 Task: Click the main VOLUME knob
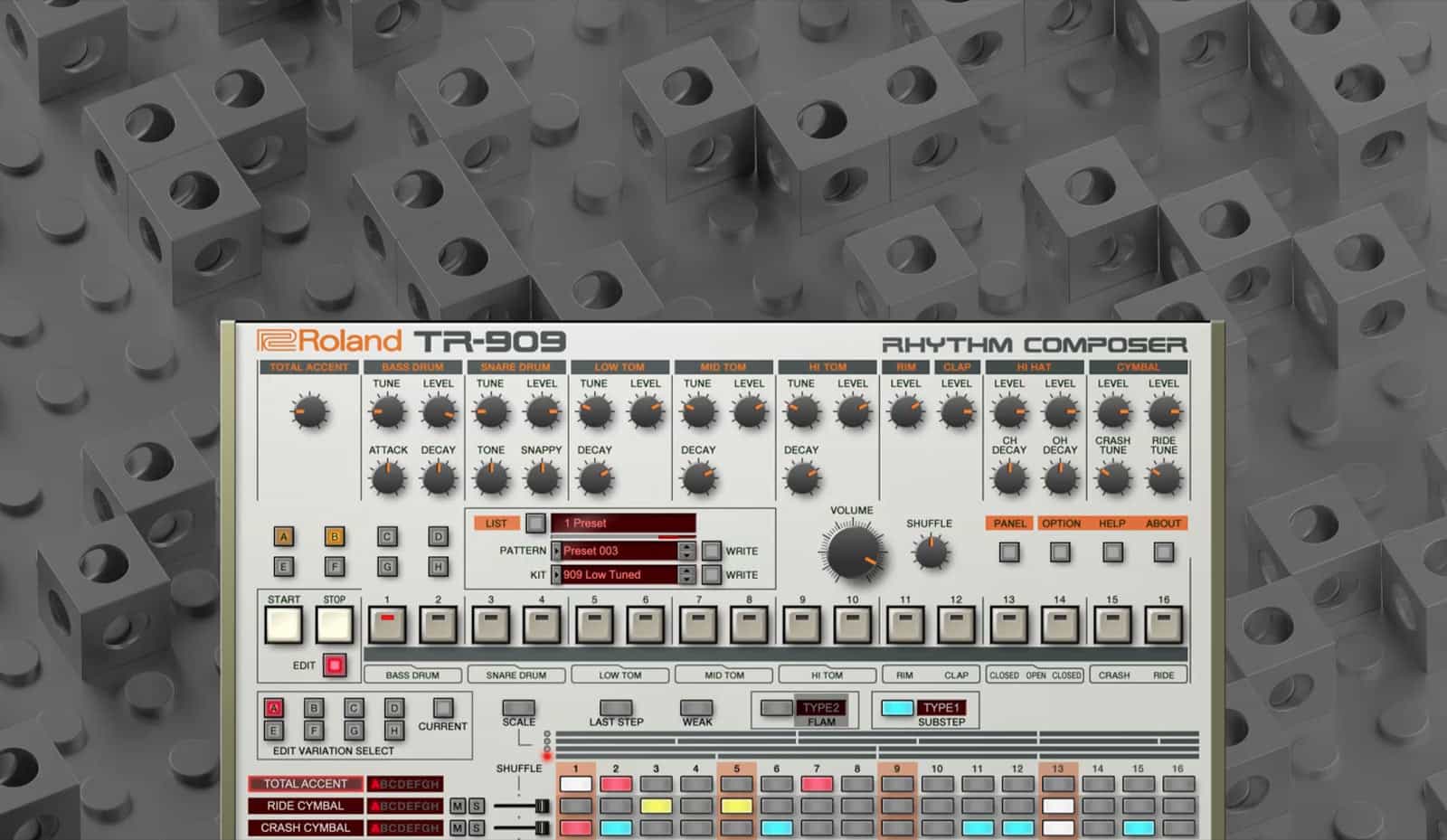[852, 552]
